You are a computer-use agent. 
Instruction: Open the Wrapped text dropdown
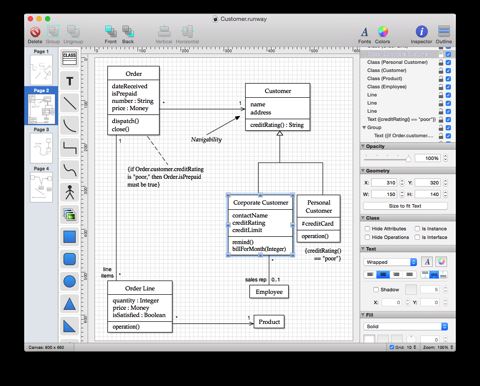tap(390, 262)
